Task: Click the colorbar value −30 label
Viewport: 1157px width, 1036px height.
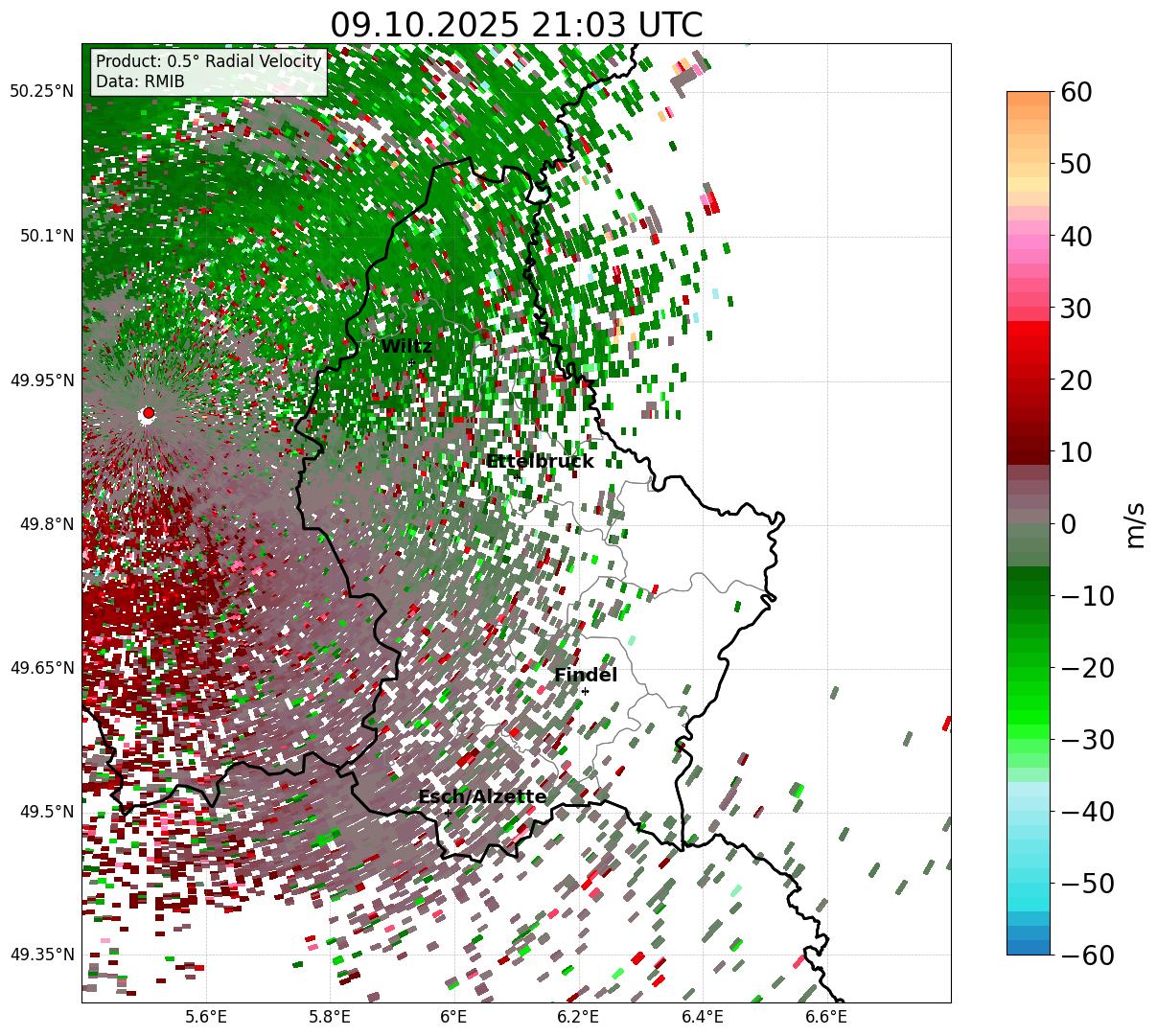Action: [1086, 739]
